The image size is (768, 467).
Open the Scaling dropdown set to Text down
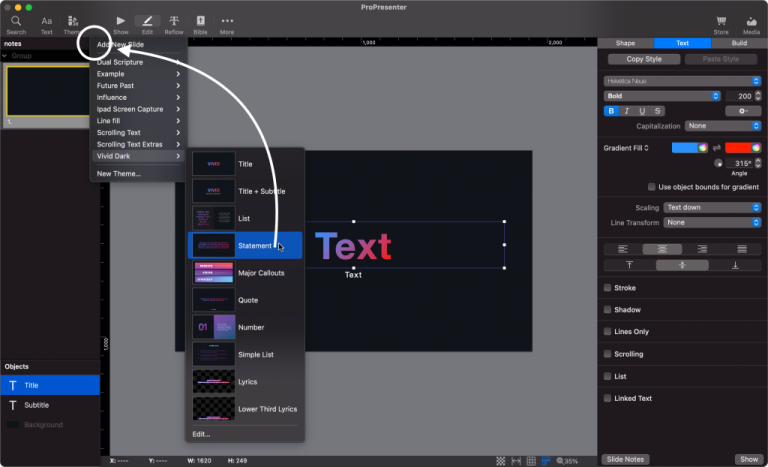713,207
